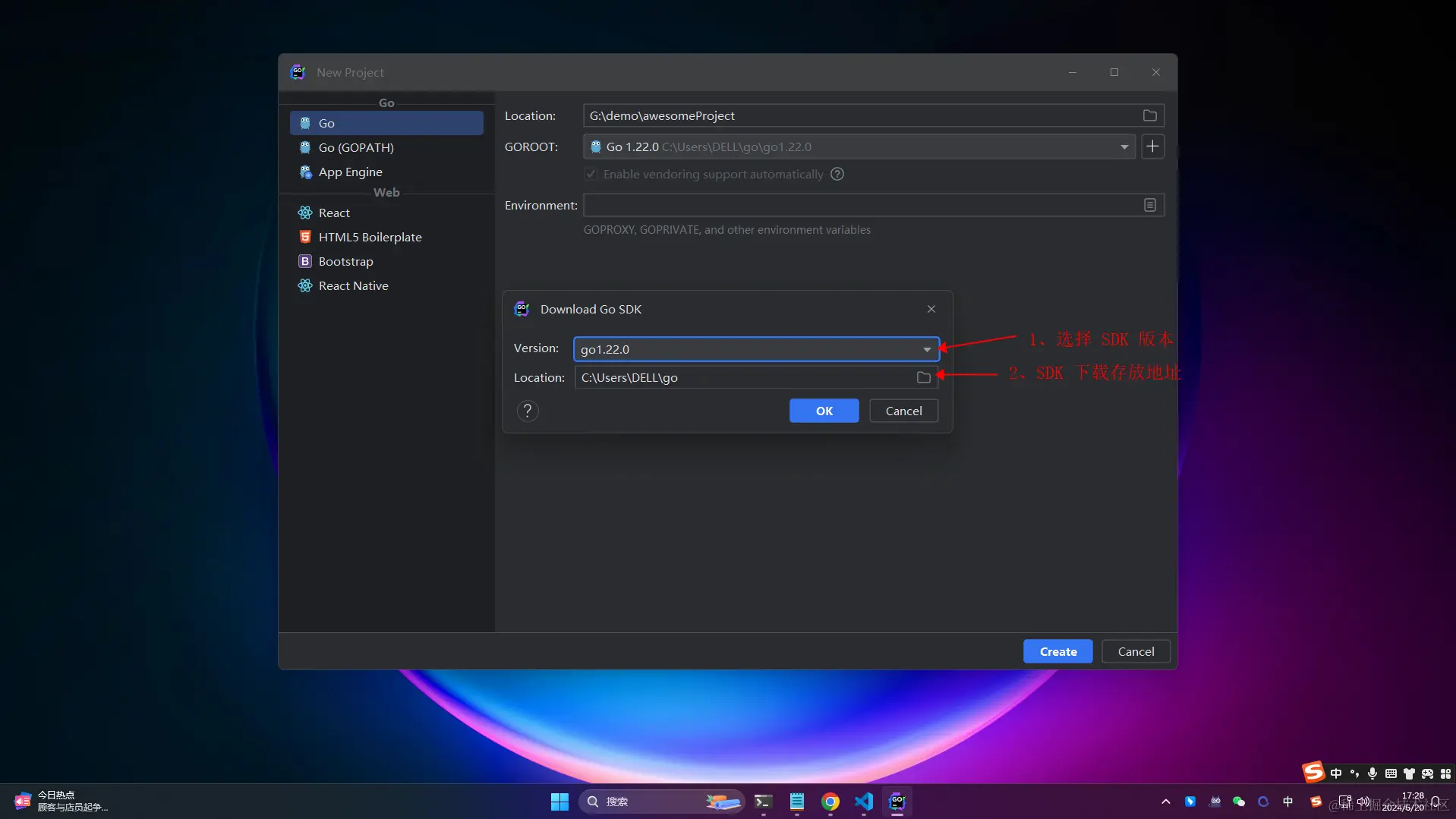Start voice input on Sogou toolbar
The image size is (1456, 819).
tap(1372, 773)
